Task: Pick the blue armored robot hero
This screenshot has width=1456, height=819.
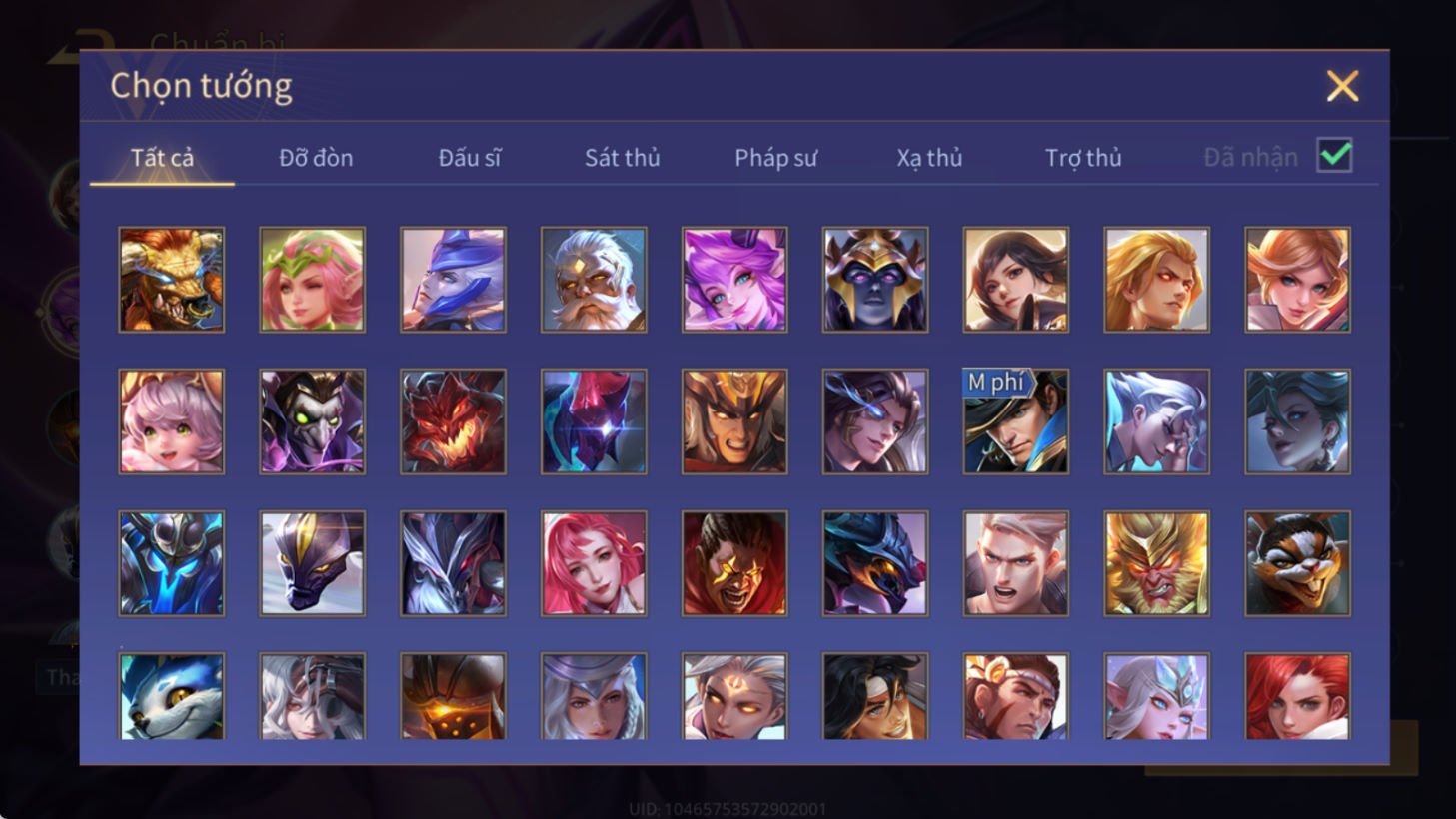Action: point(171,563)
